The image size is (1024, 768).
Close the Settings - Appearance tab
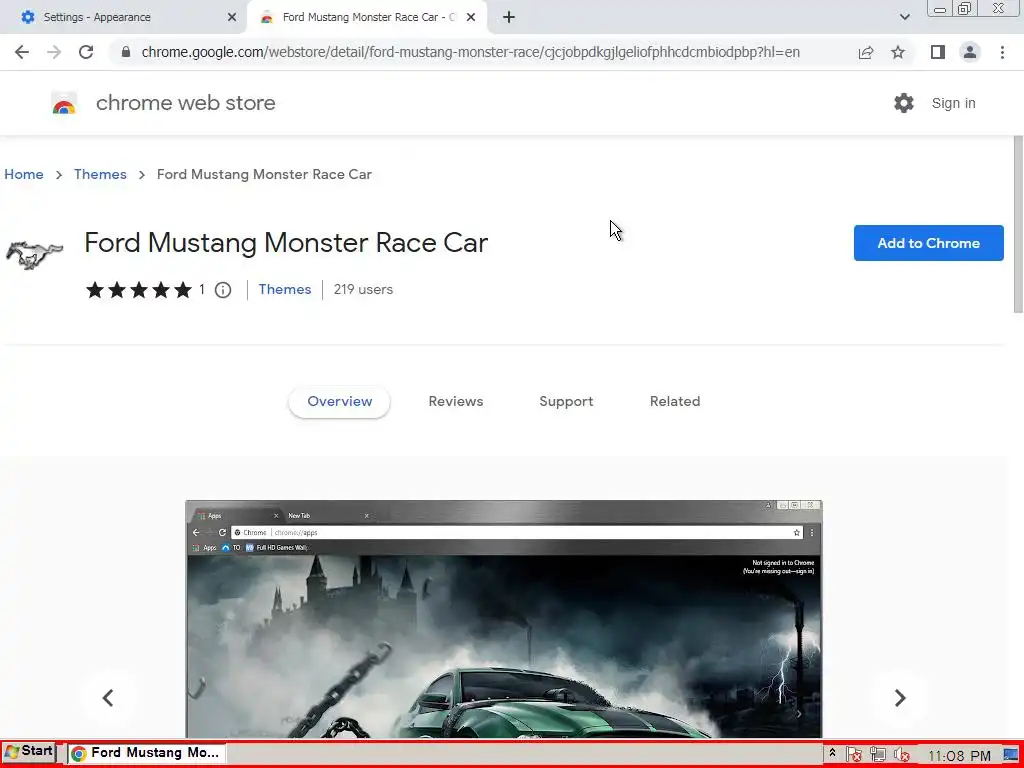232,18
